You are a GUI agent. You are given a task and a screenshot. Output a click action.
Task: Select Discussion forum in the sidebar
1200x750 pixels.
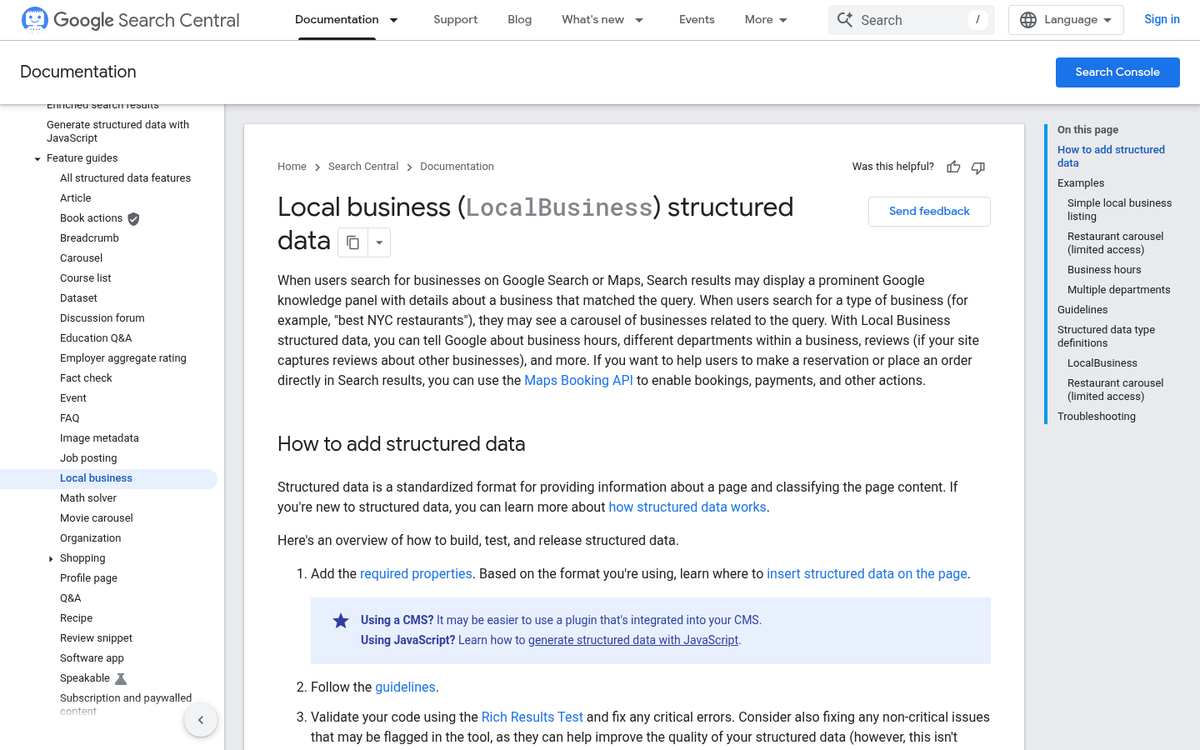pos(102,318)
